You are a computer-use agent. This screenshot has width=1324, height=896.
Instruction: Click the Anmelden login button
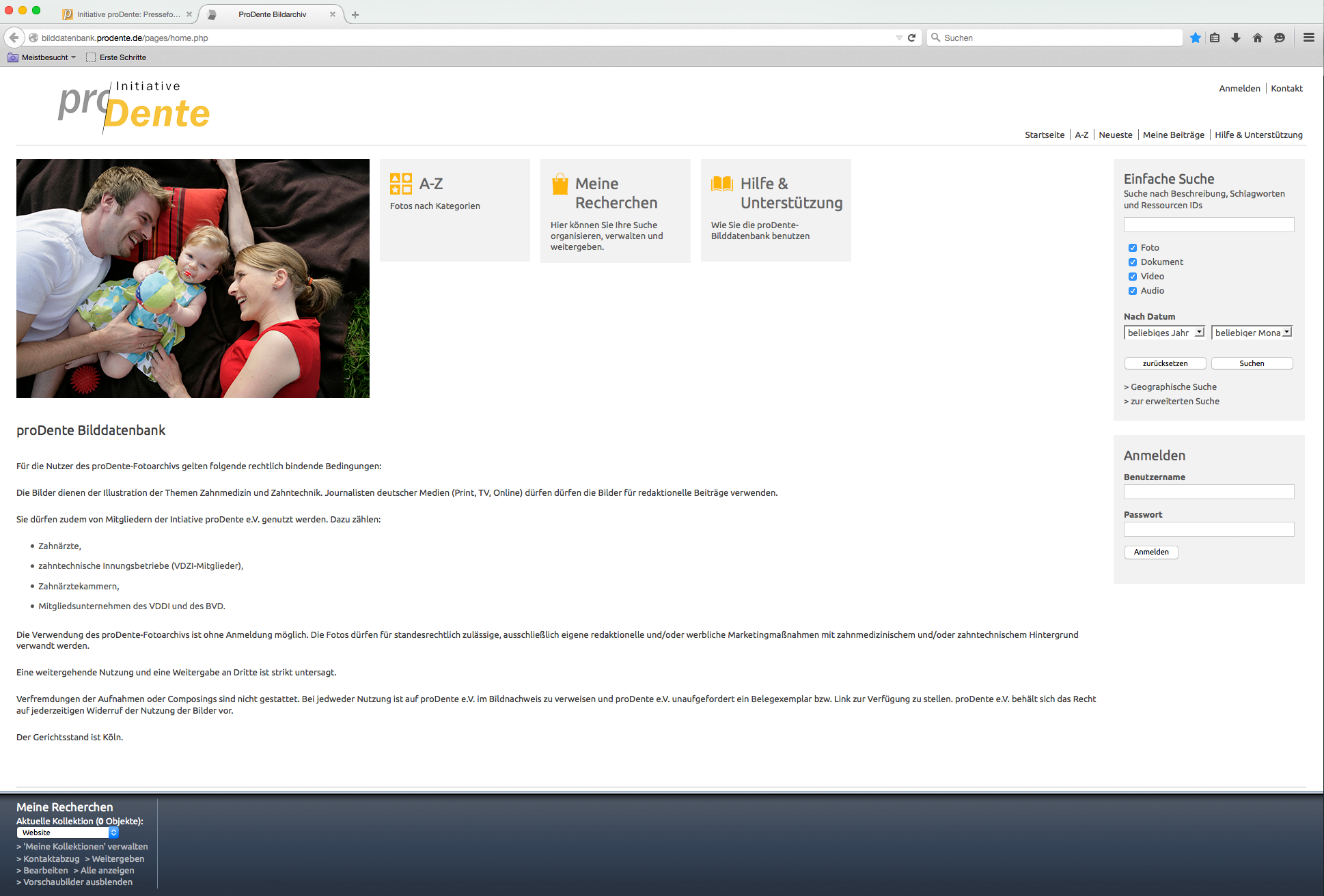pyautogui.click(x=1151, y=552)
